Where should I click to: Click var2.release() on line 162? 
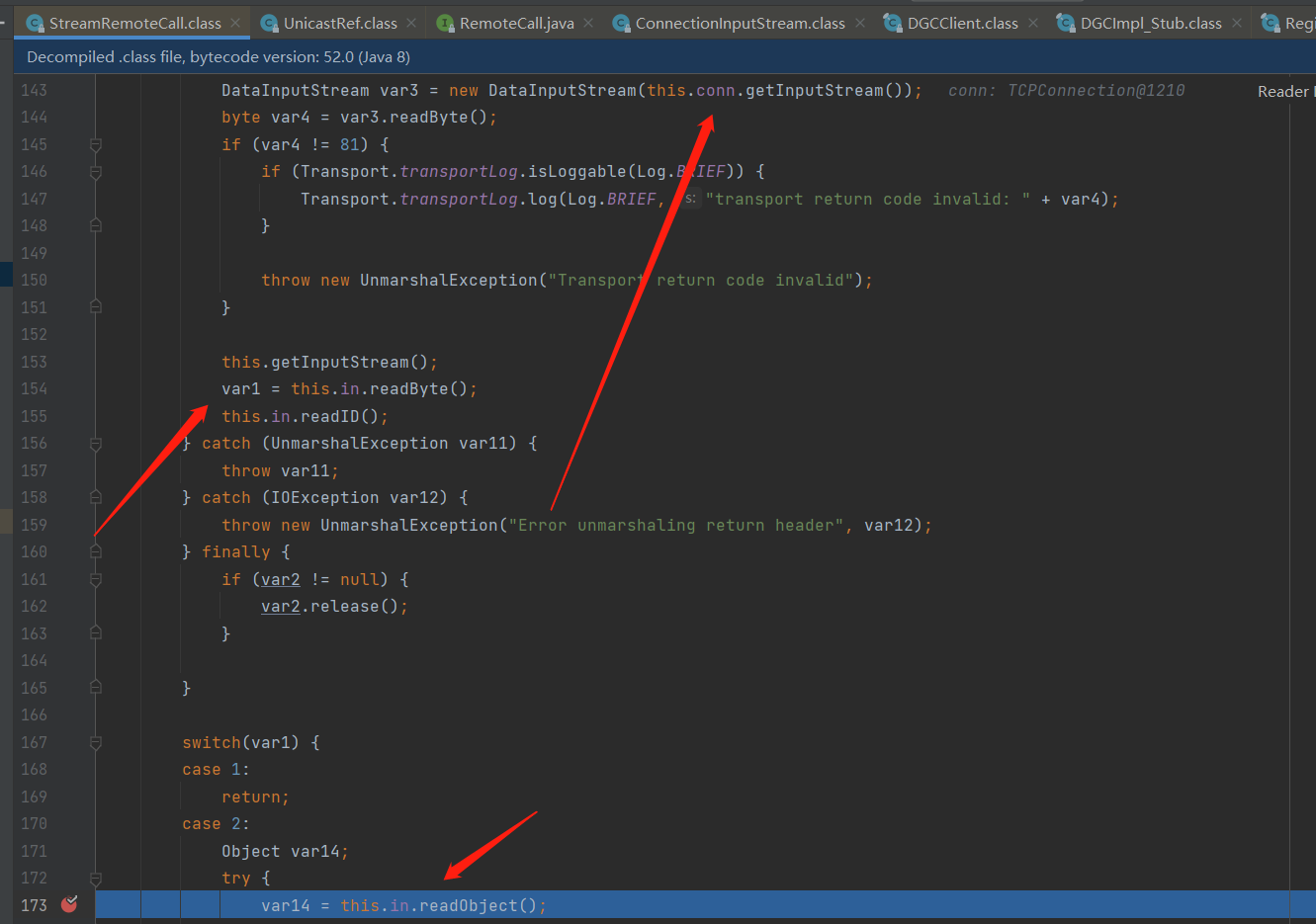point(330,606)
